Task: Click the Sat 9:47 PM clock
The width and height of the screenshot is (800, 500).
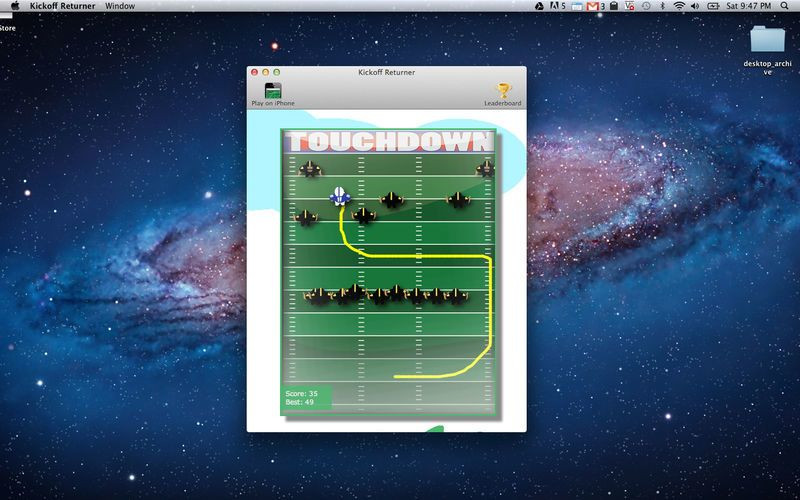Action: [748, 6]
